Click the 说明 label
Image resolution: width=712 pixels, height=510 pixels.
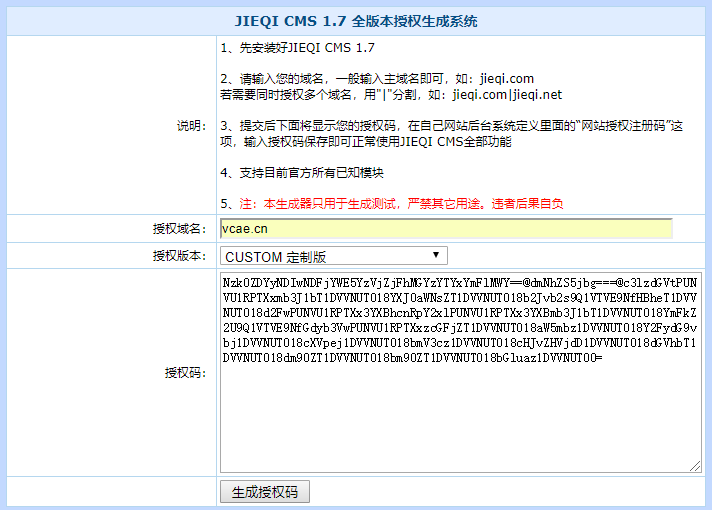click(191, 126)
